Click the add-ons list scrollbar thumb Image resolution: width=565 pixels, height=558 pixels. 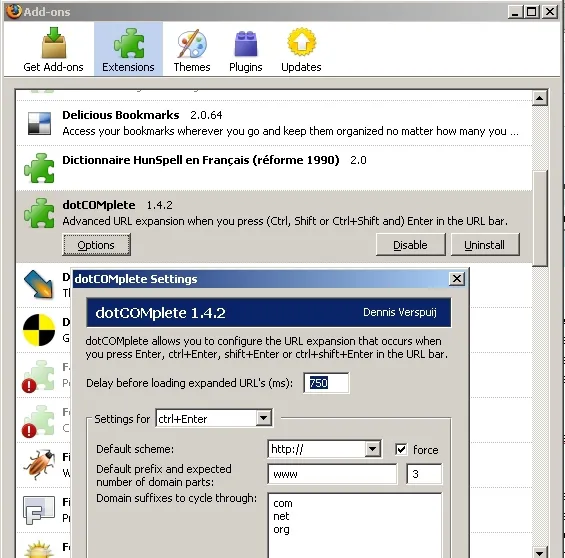click(540, 218)
